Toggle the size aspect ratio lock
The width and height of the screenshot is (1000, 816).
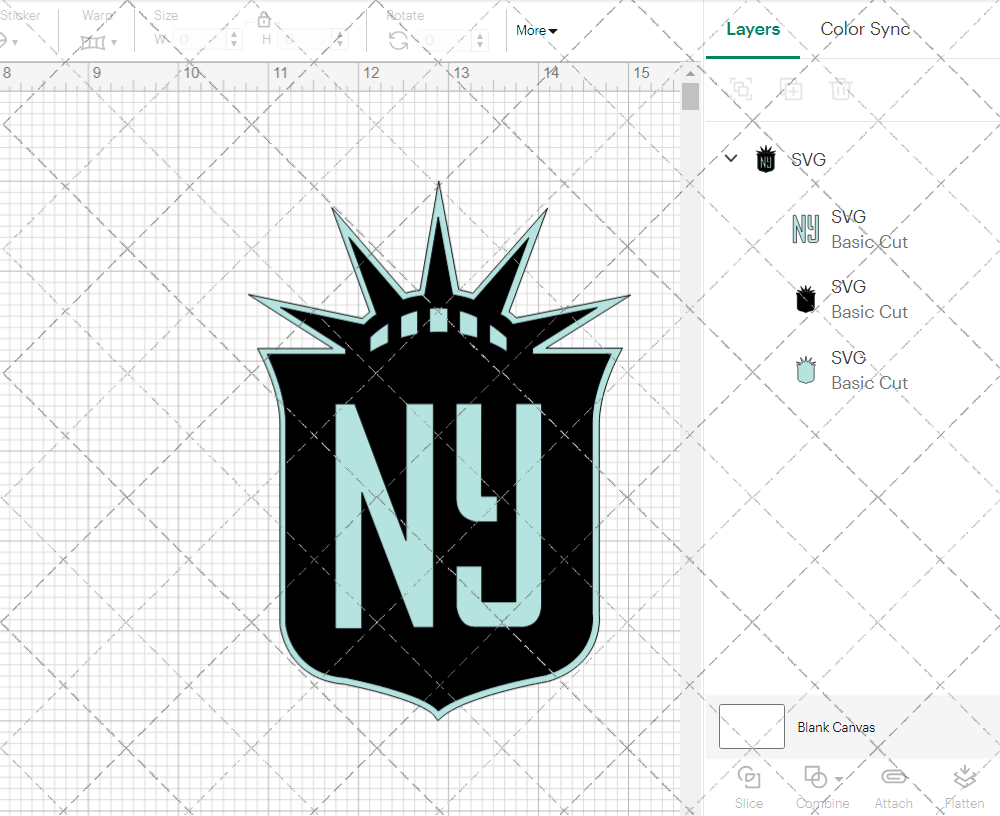(x=264, y=21)
